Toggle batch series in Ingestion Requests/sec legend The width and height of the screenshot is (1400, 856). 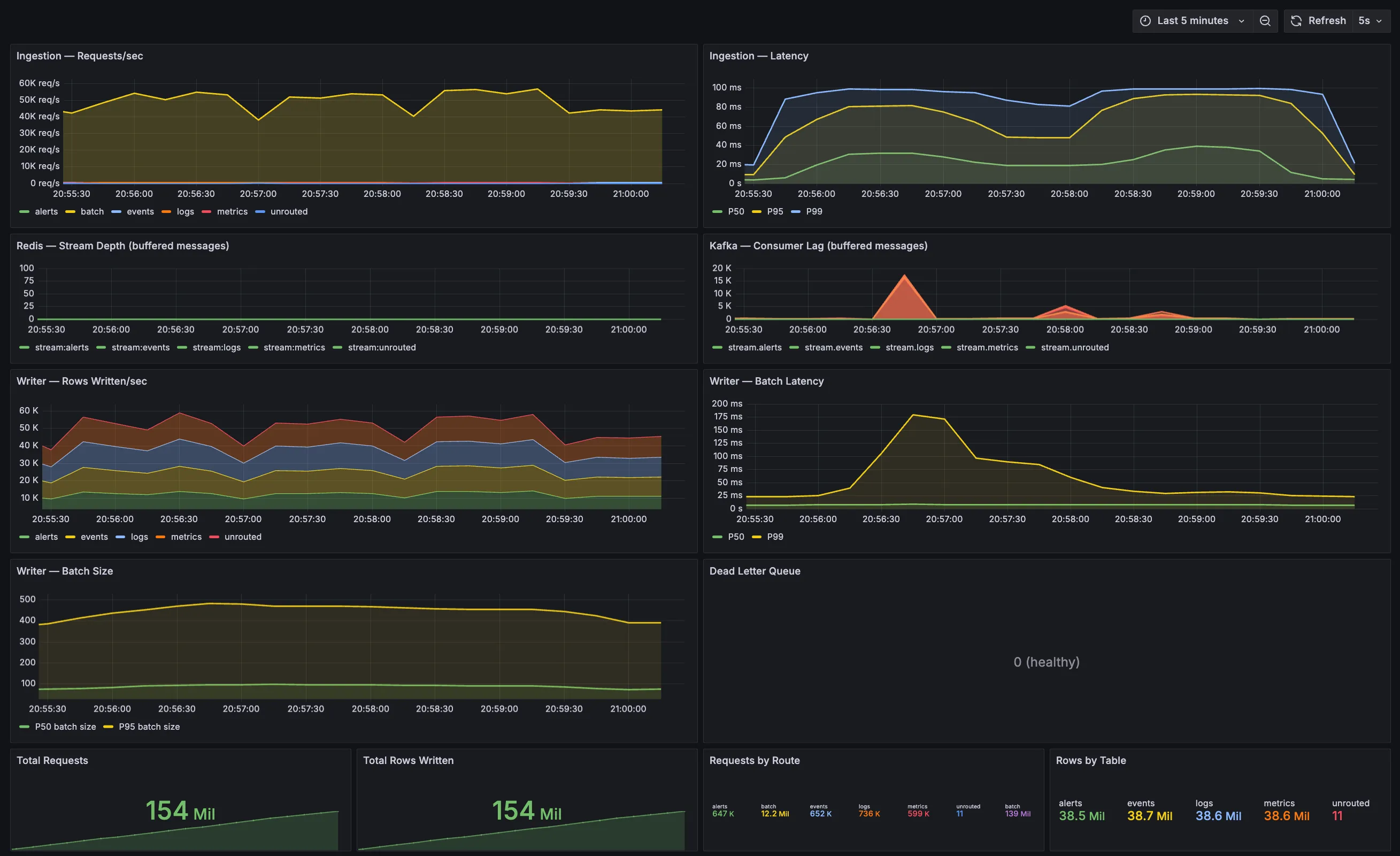[x=92, y=211]
